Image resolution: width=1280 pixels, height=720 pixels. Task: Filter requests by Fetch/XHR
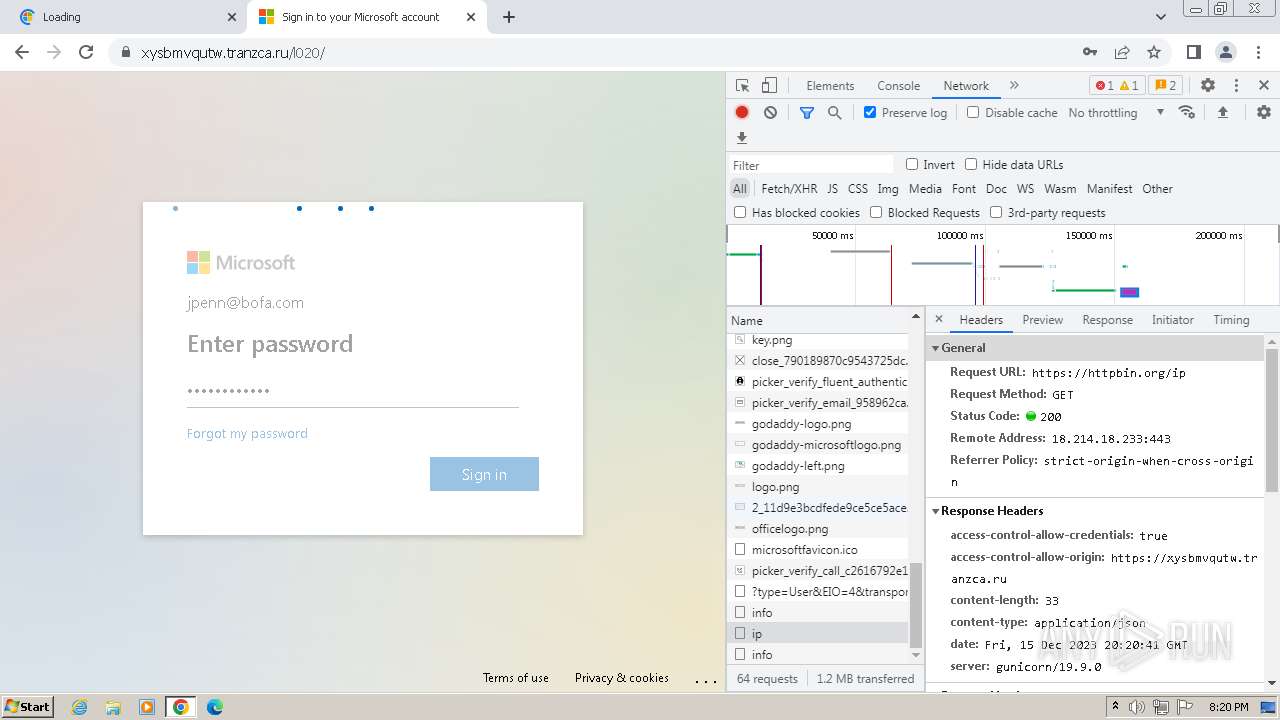coord(789,189)
